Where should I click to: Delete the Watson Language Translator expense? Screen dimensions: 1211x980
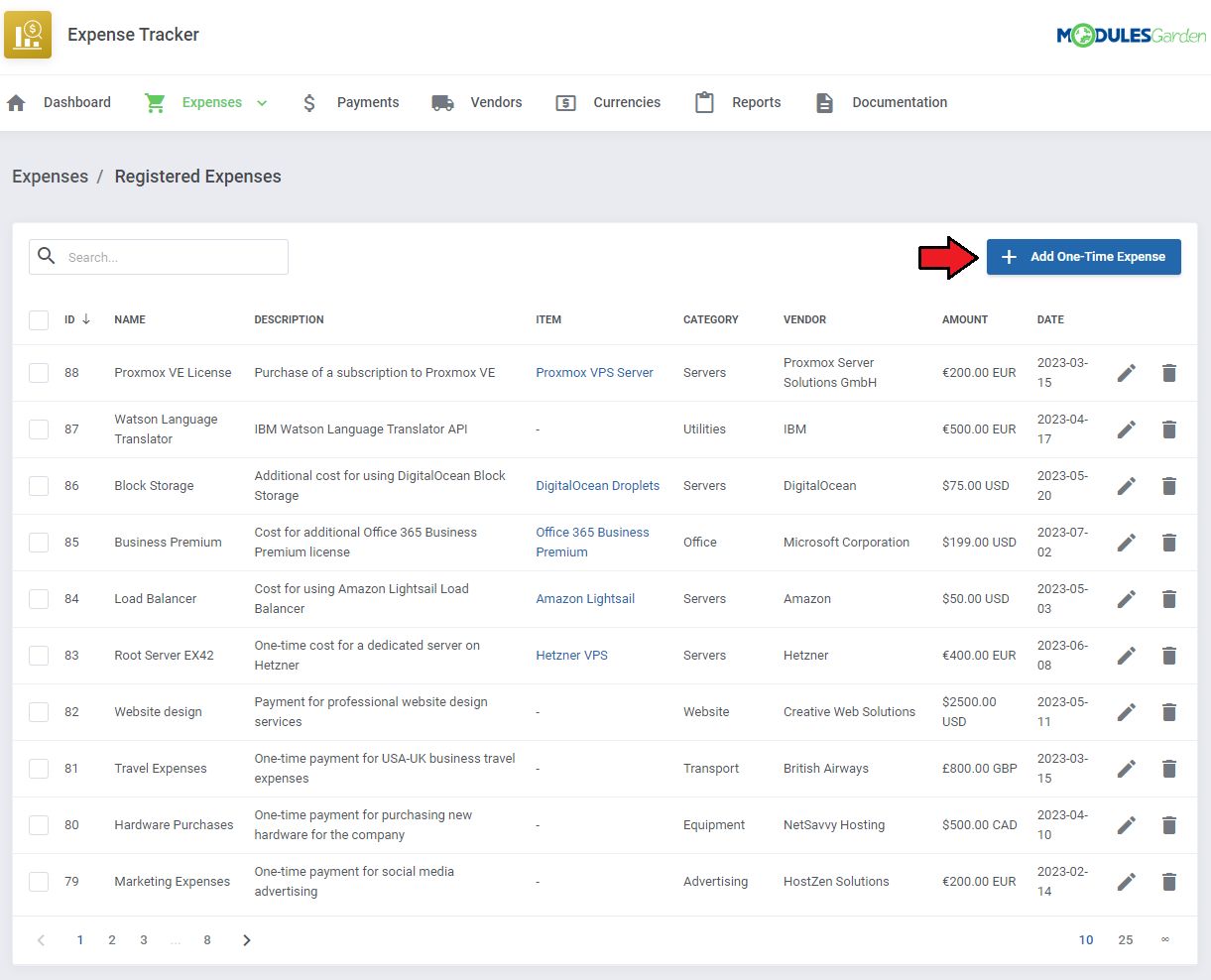coord(1169,429)
